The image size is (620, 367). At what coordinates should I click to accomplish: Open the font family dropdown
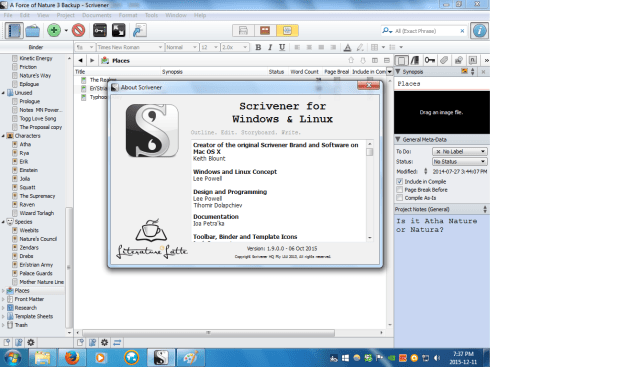pos(130,47)
